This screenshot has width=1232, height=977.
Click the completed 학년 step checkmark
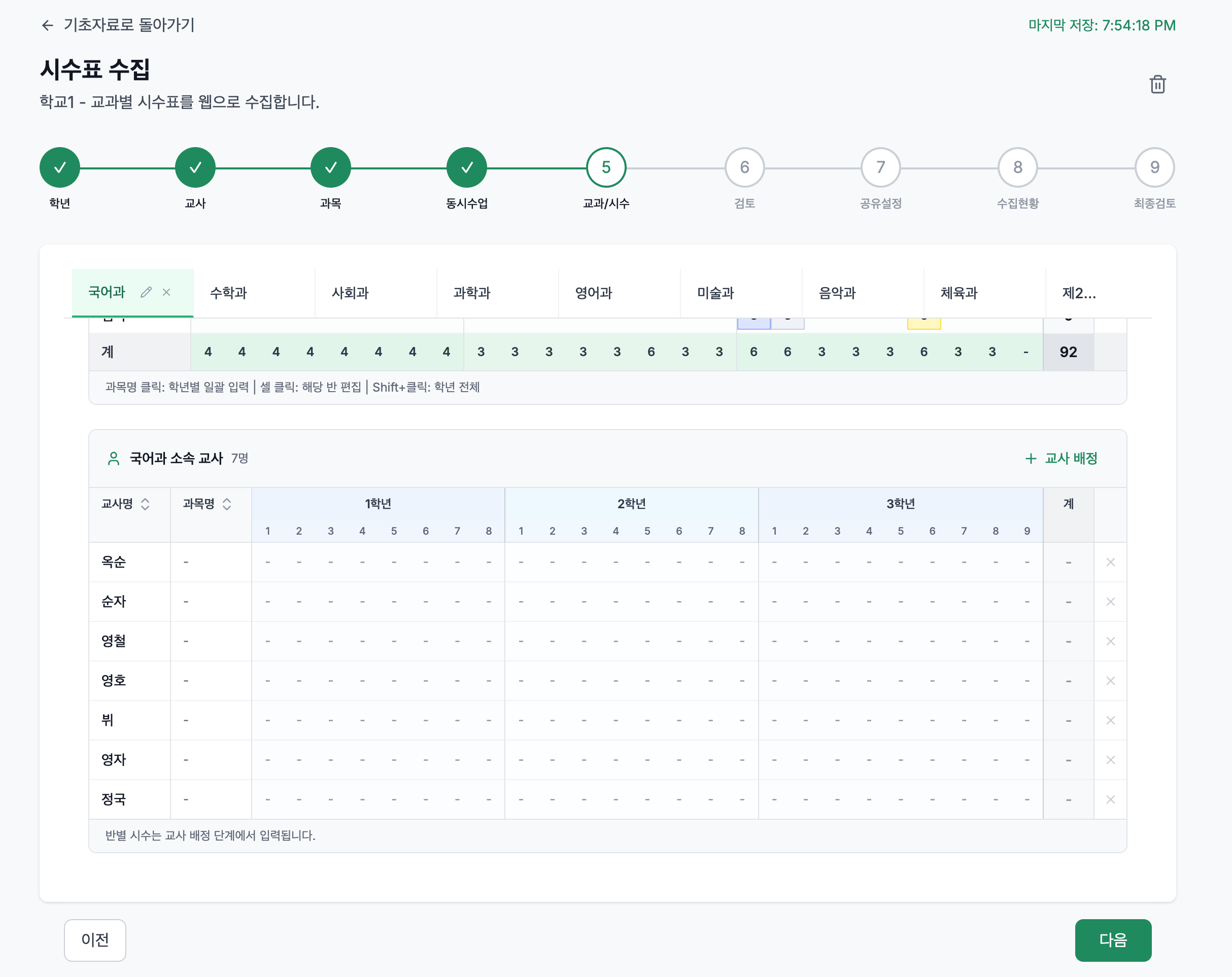59,167
